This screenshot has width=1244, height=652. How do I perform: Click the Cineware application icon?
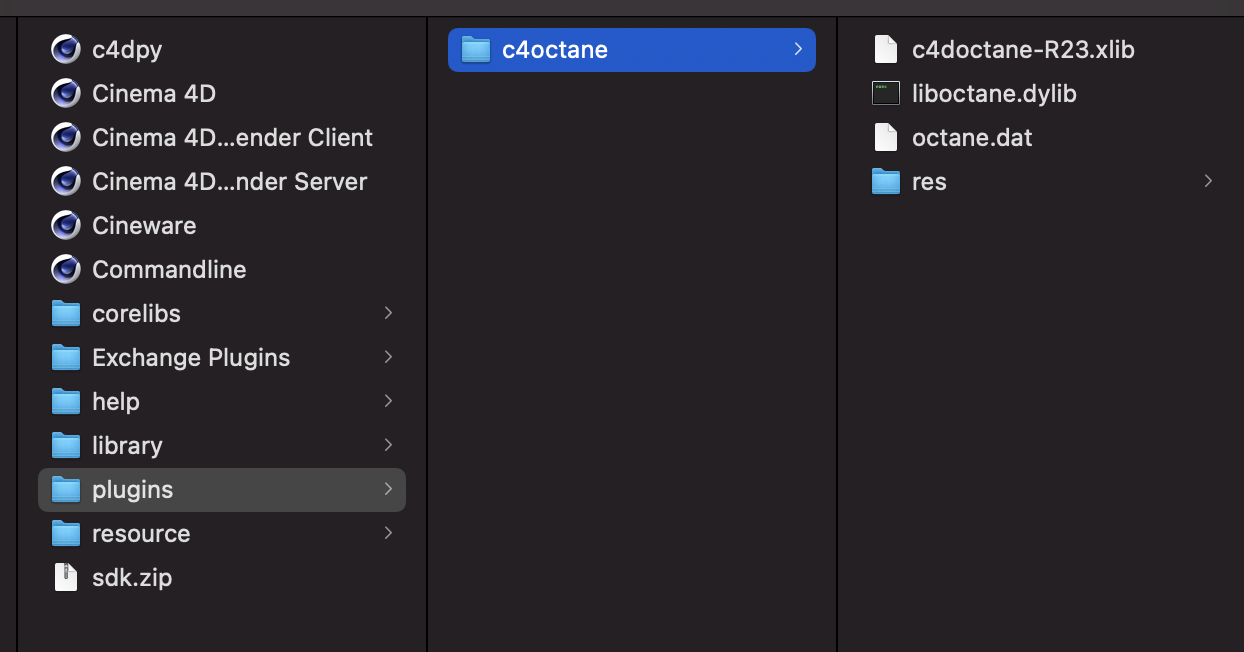coord(66,225)
